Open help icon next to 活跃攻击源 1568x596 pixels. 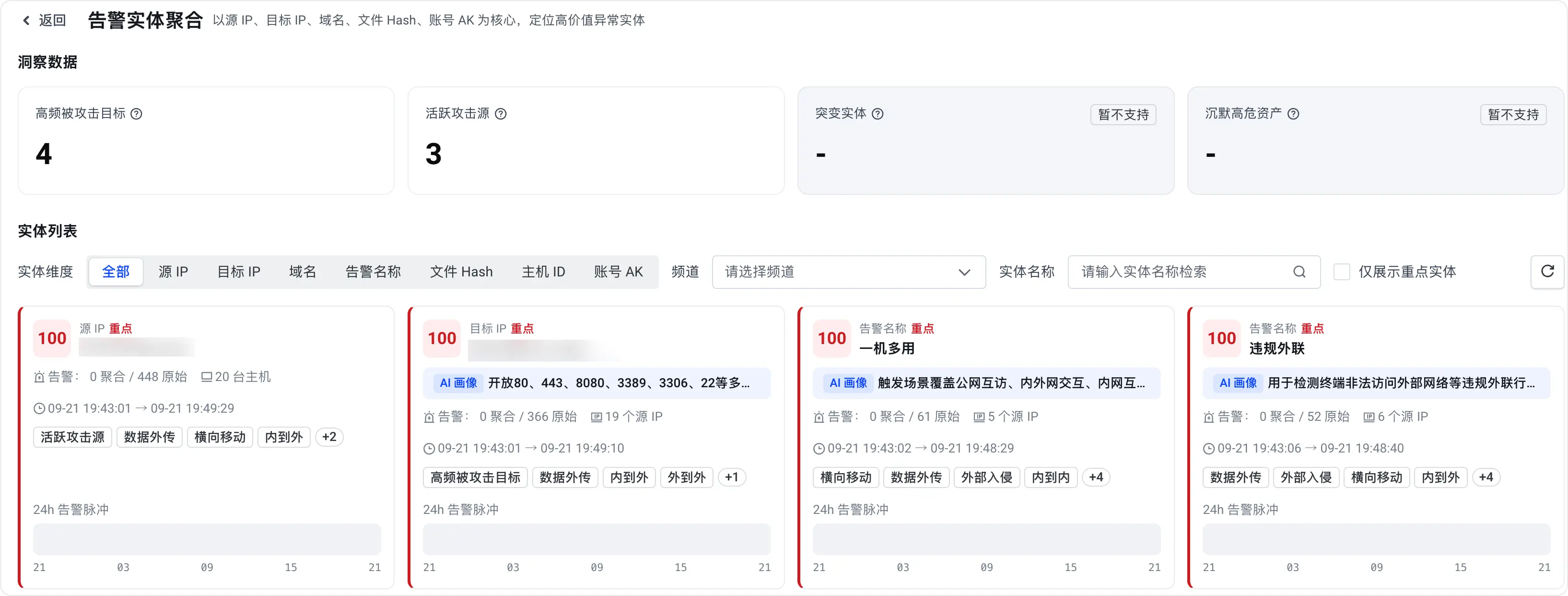pyautogui.click(x=500, y=114)
